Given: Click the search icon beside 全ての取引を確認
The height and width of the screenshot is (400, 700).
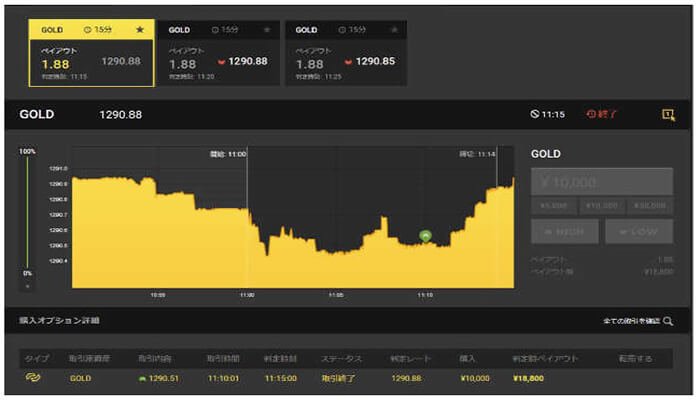Looking at the screenshot, I should (668, 321).
